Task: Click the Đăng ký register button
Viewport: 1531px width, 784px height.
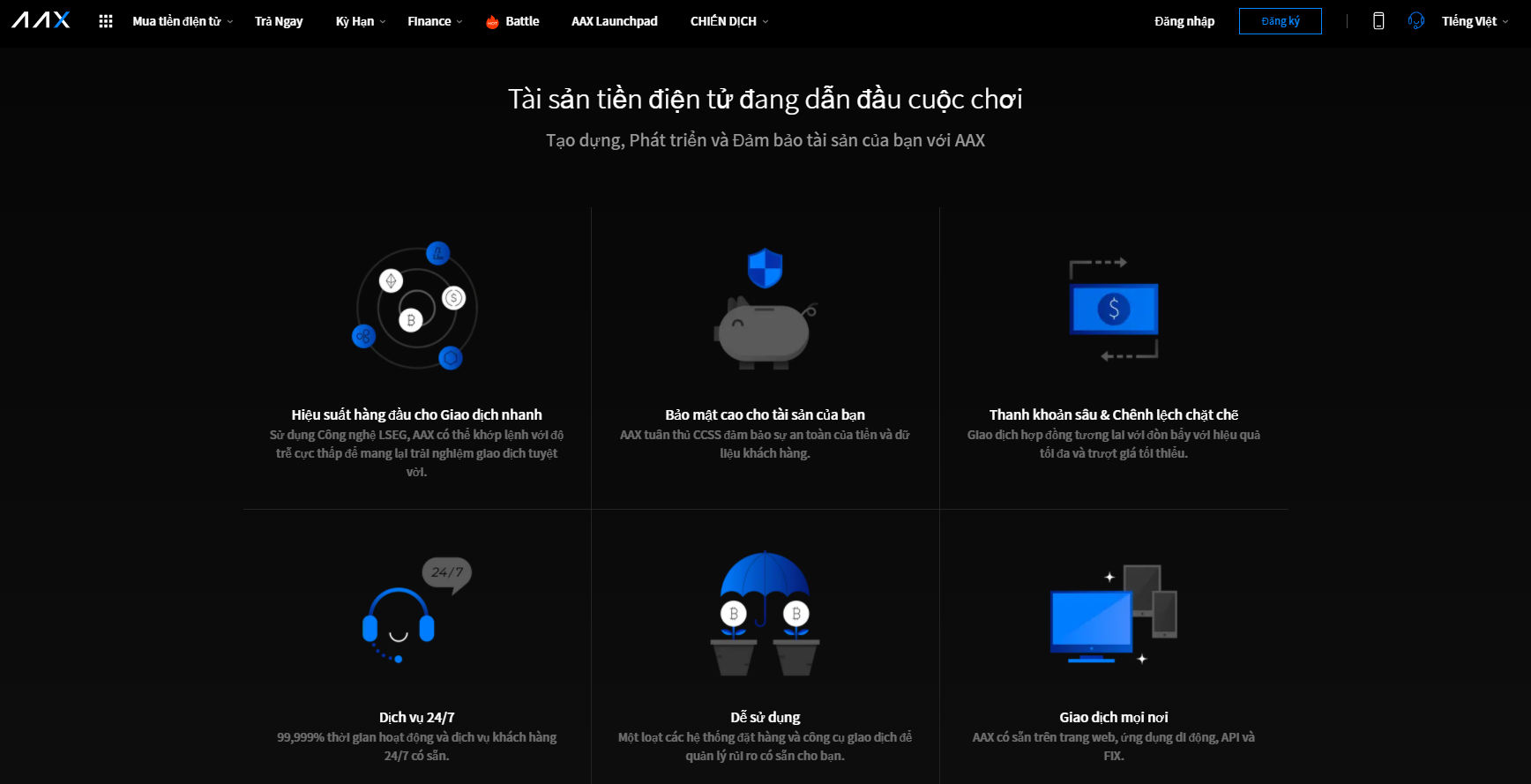Action: (1281, 21)
